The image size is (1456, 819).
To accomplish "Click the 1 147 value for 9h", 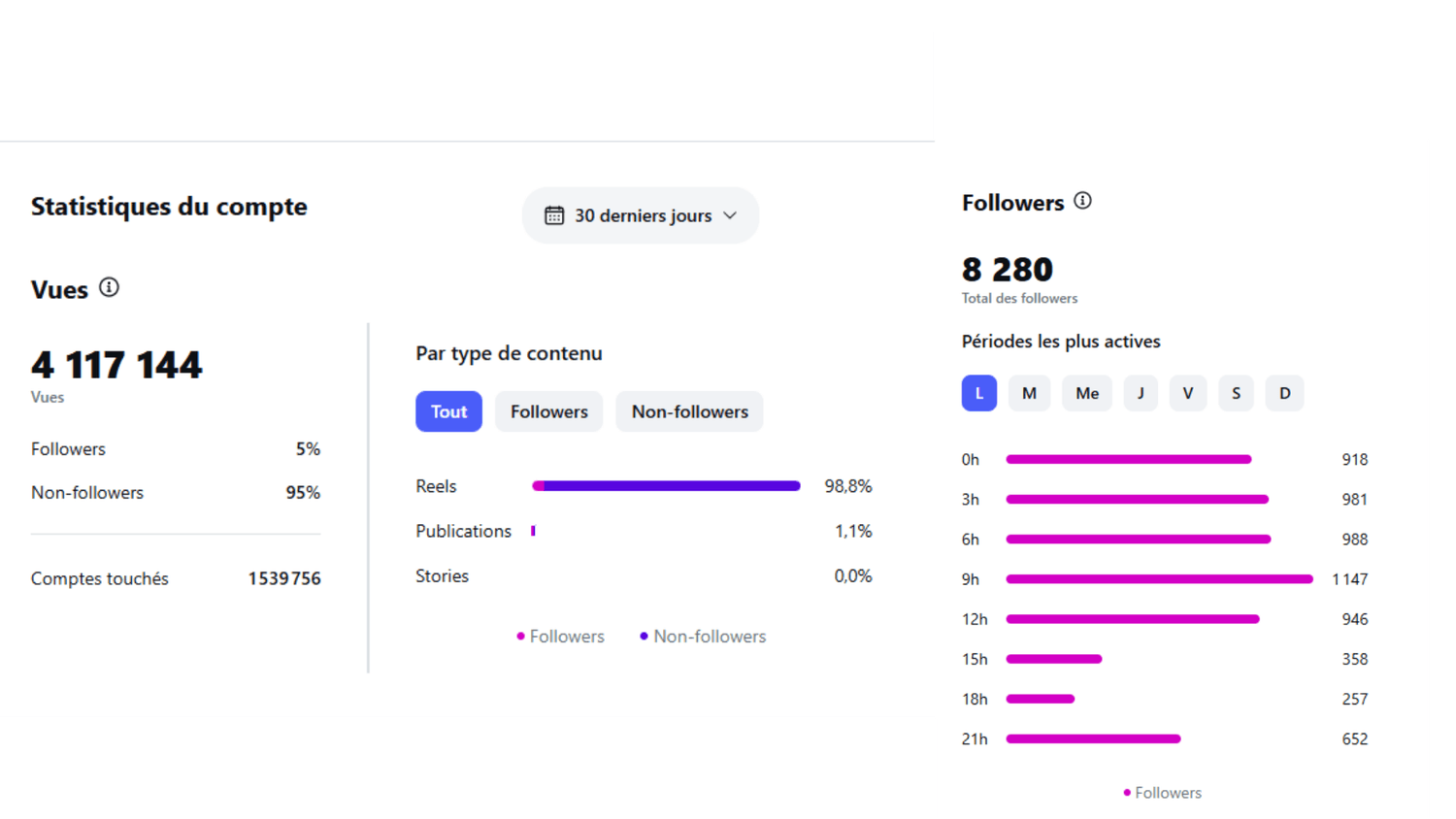I will click(1349, 579).
